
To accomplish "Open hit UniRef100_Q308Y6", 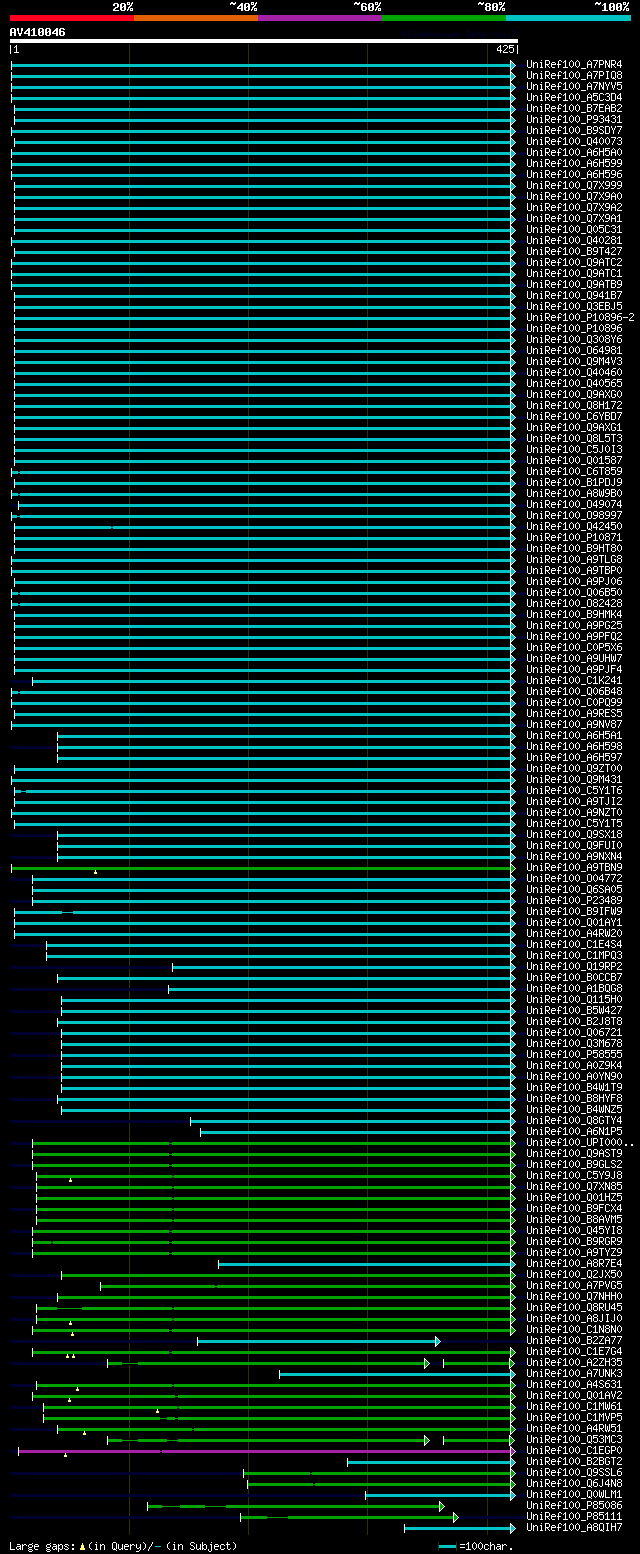I will click(574, 340).
